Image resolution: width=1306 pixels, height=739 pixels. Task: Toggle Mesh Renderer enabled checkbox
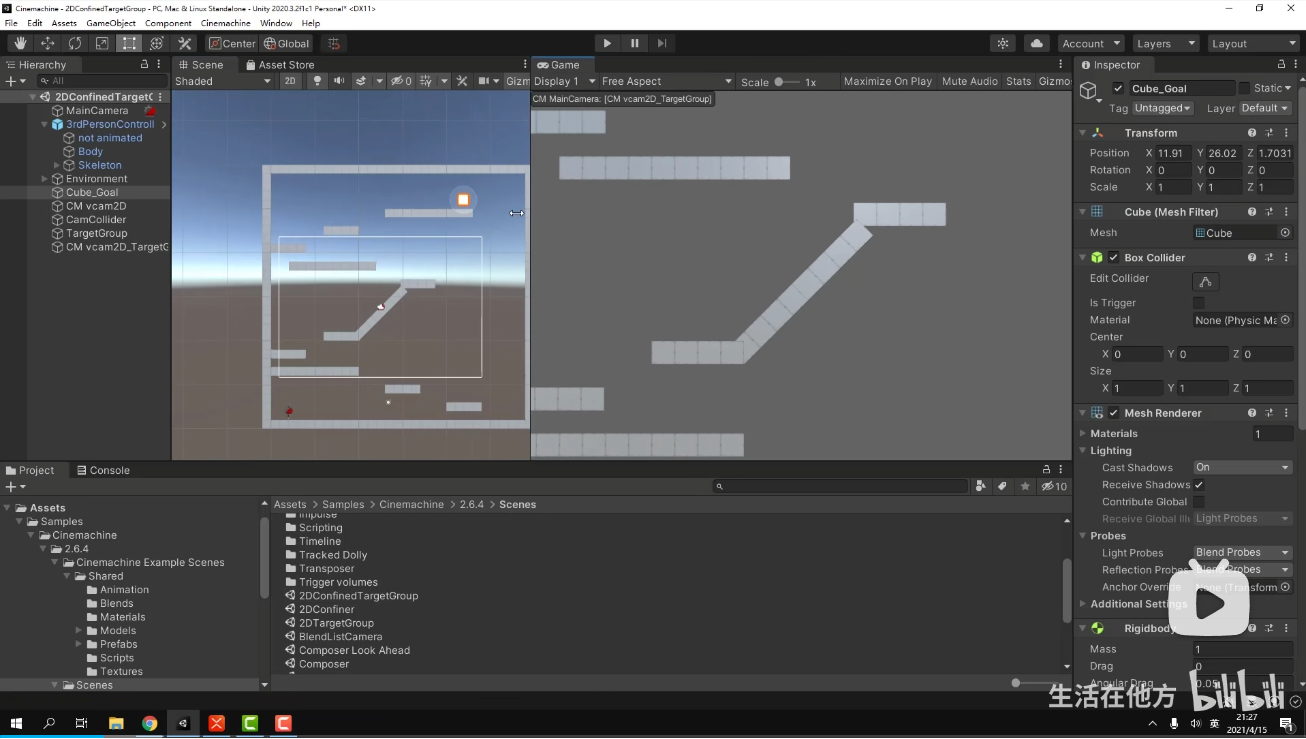click(1114, 413)
